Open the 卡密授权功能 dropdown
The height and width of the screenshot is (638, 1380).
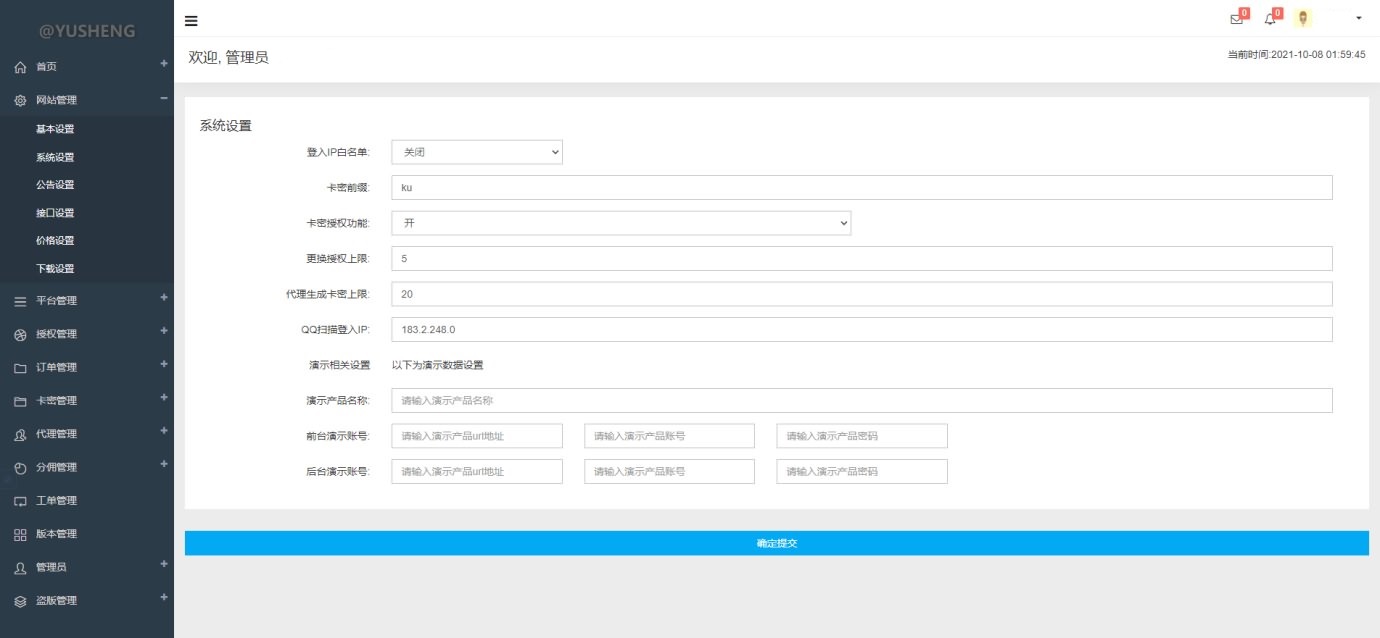[621, 223]
